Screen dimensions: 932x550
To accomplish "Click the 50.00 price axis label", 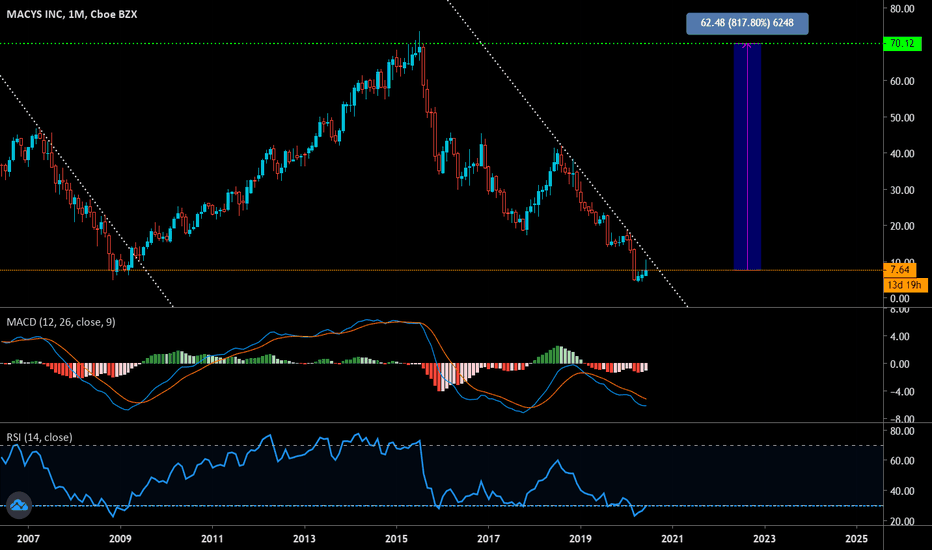I will [x=902, y=117].
